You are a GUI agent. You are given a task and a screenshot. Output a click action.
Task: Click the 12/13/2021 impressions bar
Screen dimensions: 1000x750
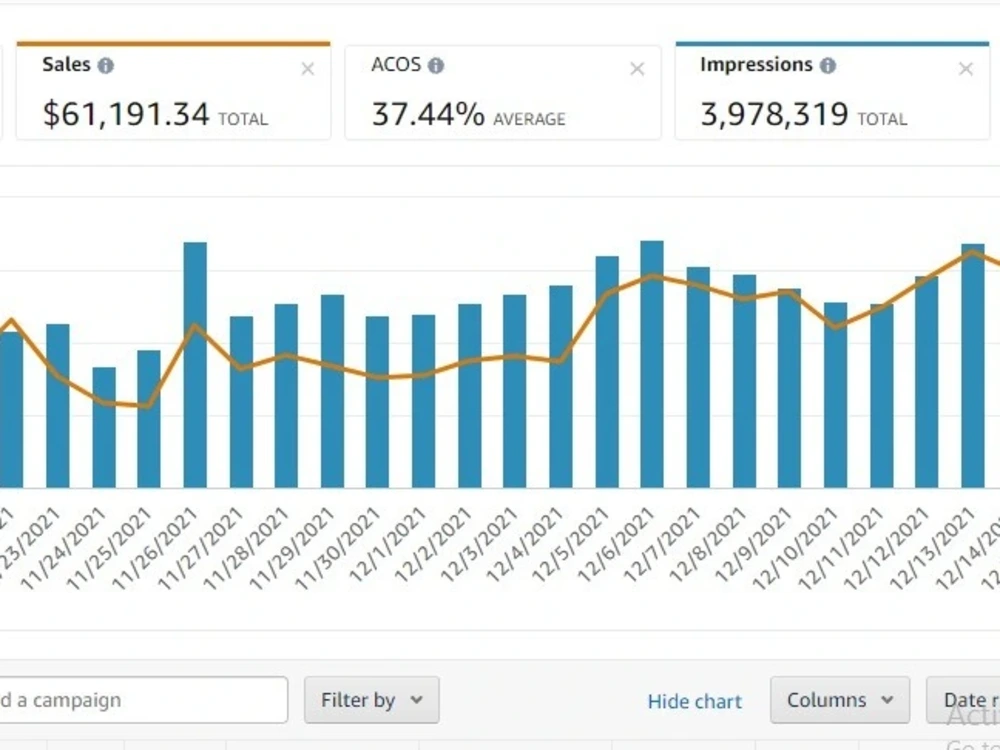(973, 366)
